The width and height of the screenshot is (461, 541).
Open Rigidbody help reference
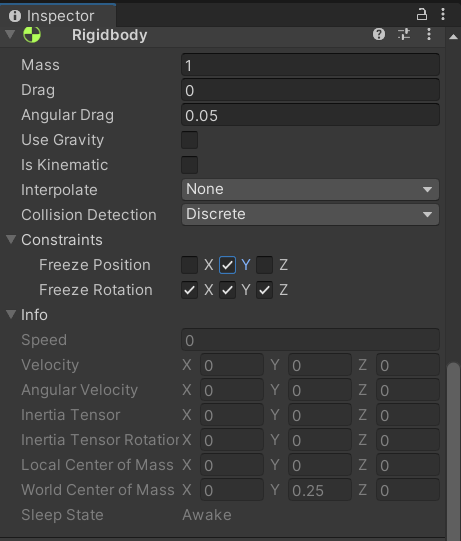click(379, 34)
